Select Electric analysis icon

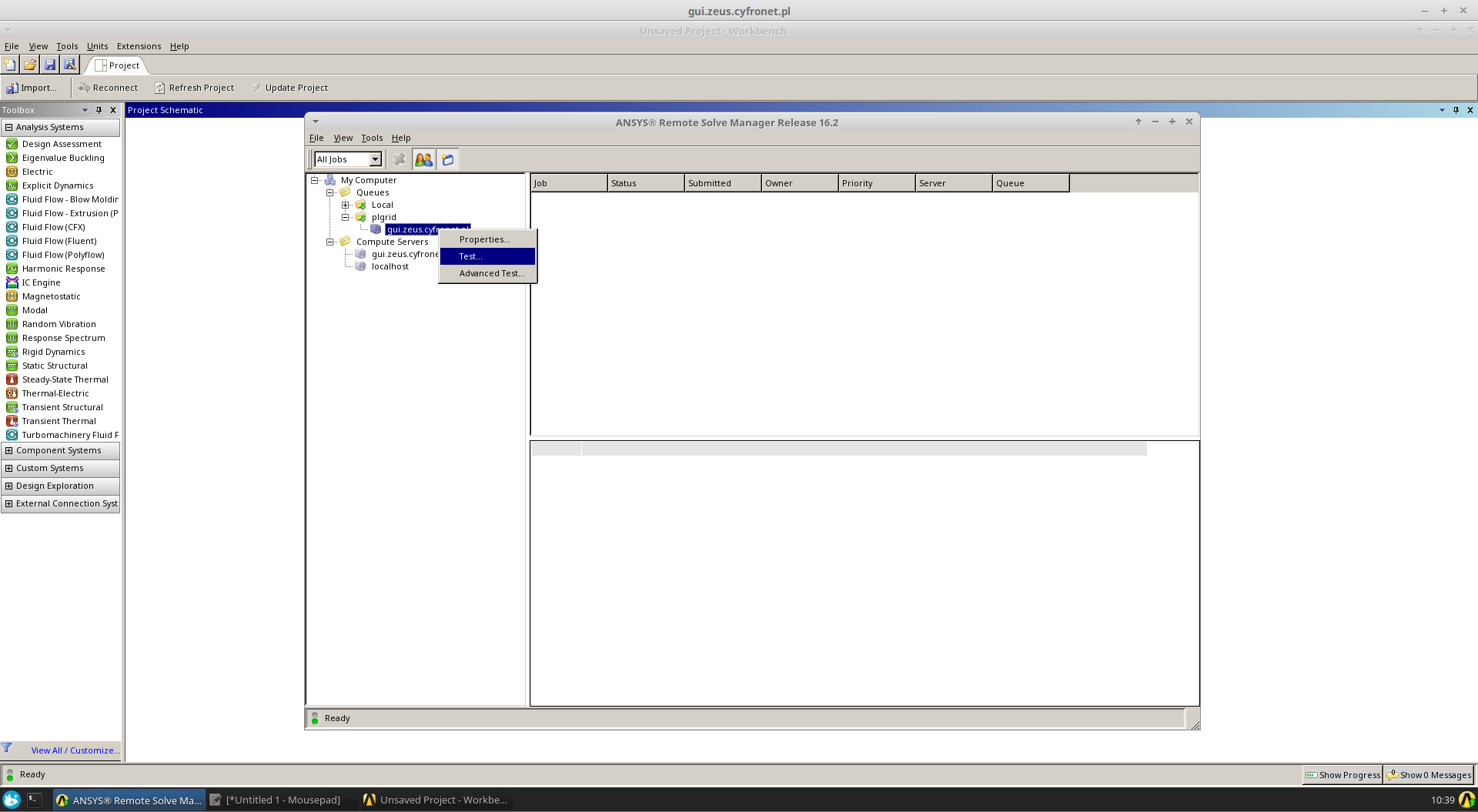[x=12, y=172]
